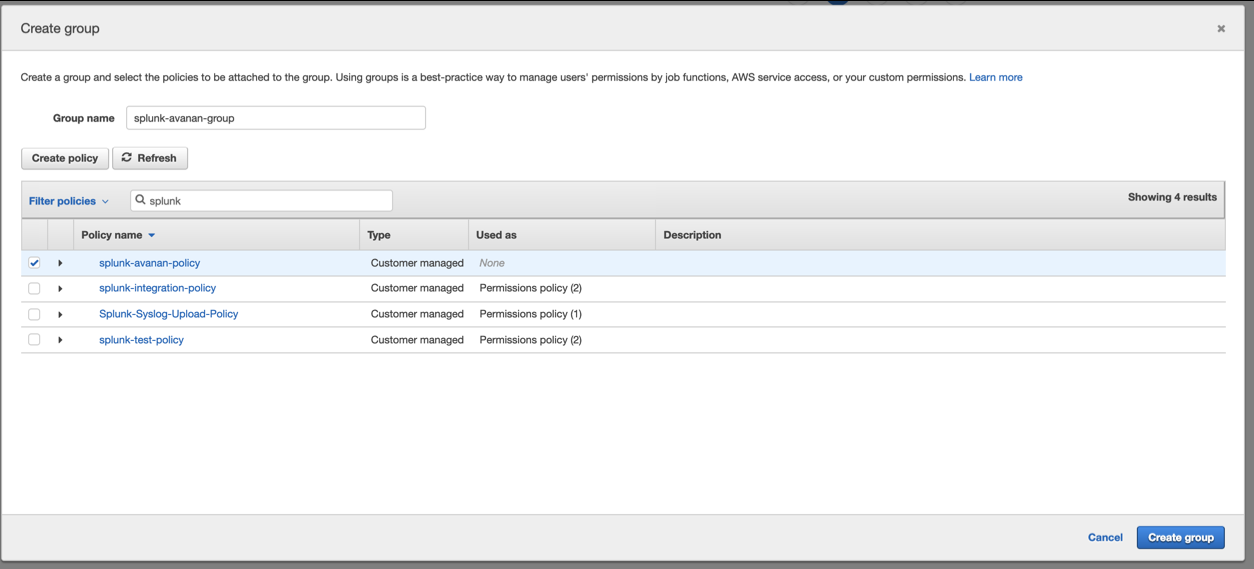This screenshot has width=1254, height=569.
Task: Close the Create group dialog
Action: click(x=1220, y=29)
